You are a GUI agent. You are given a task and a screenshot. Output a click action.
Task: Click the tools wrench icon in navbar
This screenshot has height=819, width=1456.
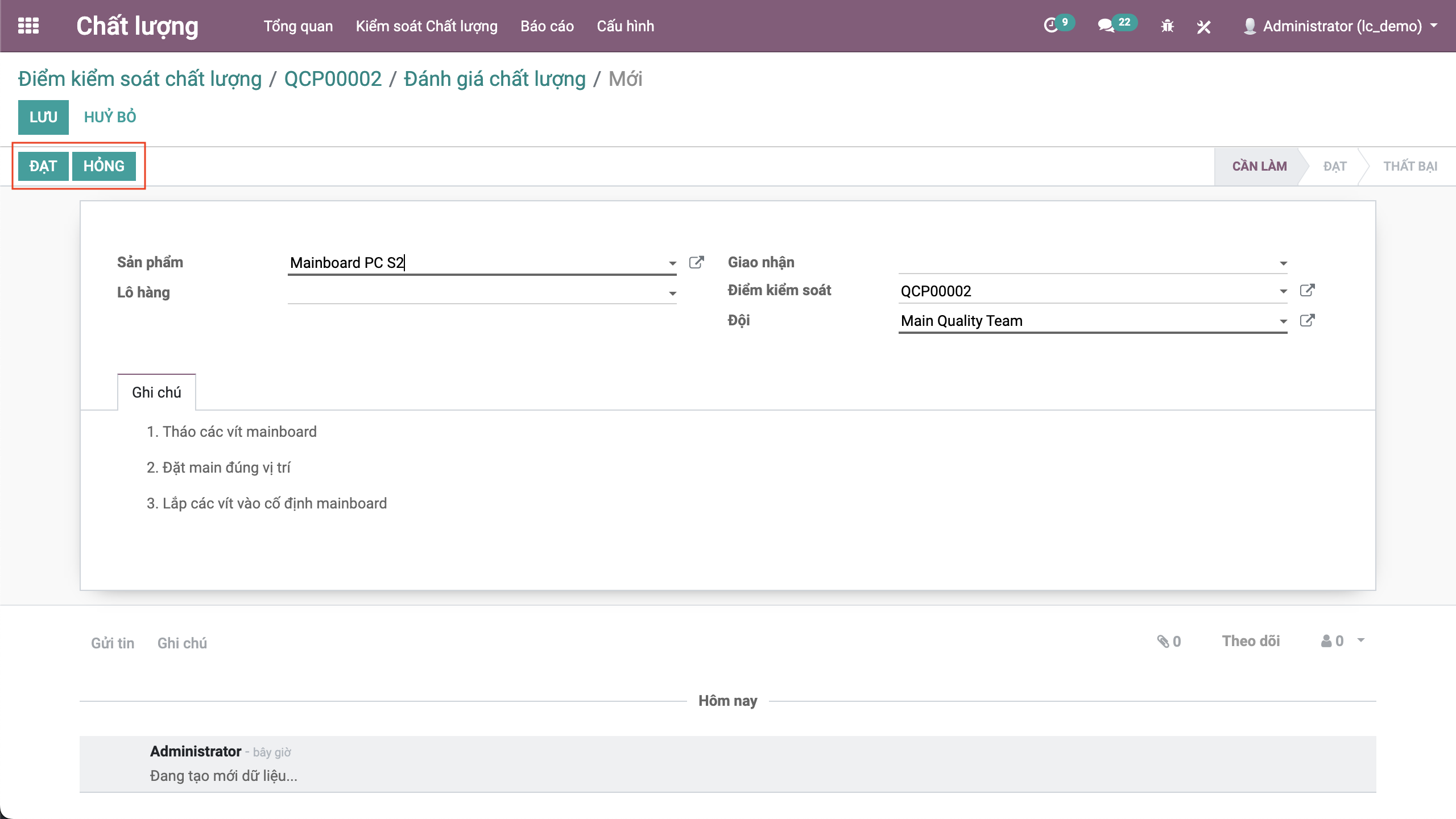pos(1203,26)
